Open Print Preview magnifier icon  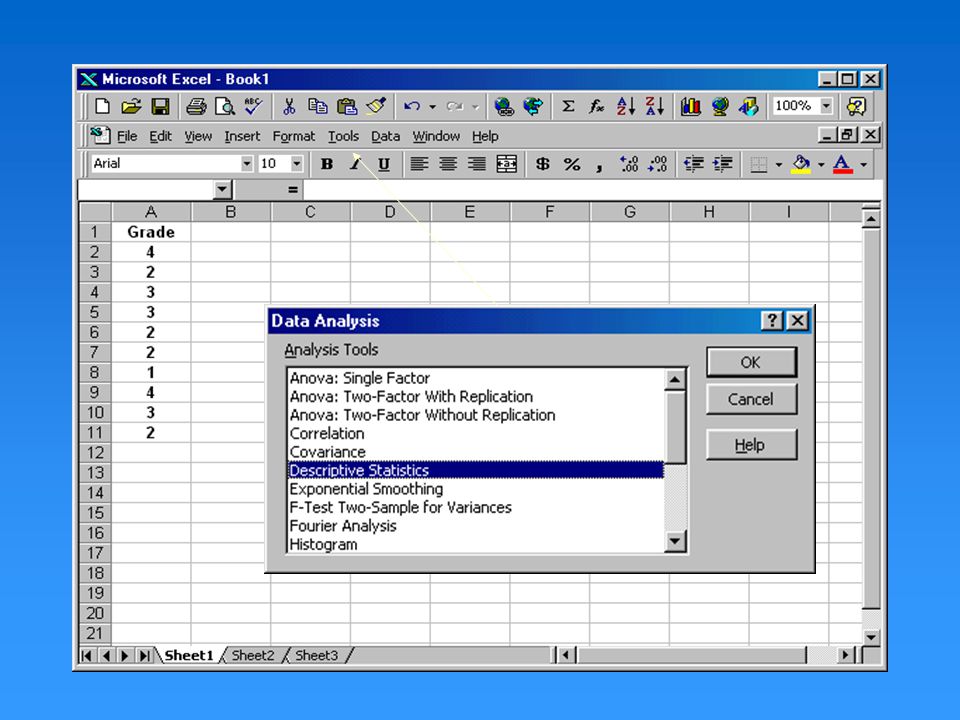[x=225, y=107]
